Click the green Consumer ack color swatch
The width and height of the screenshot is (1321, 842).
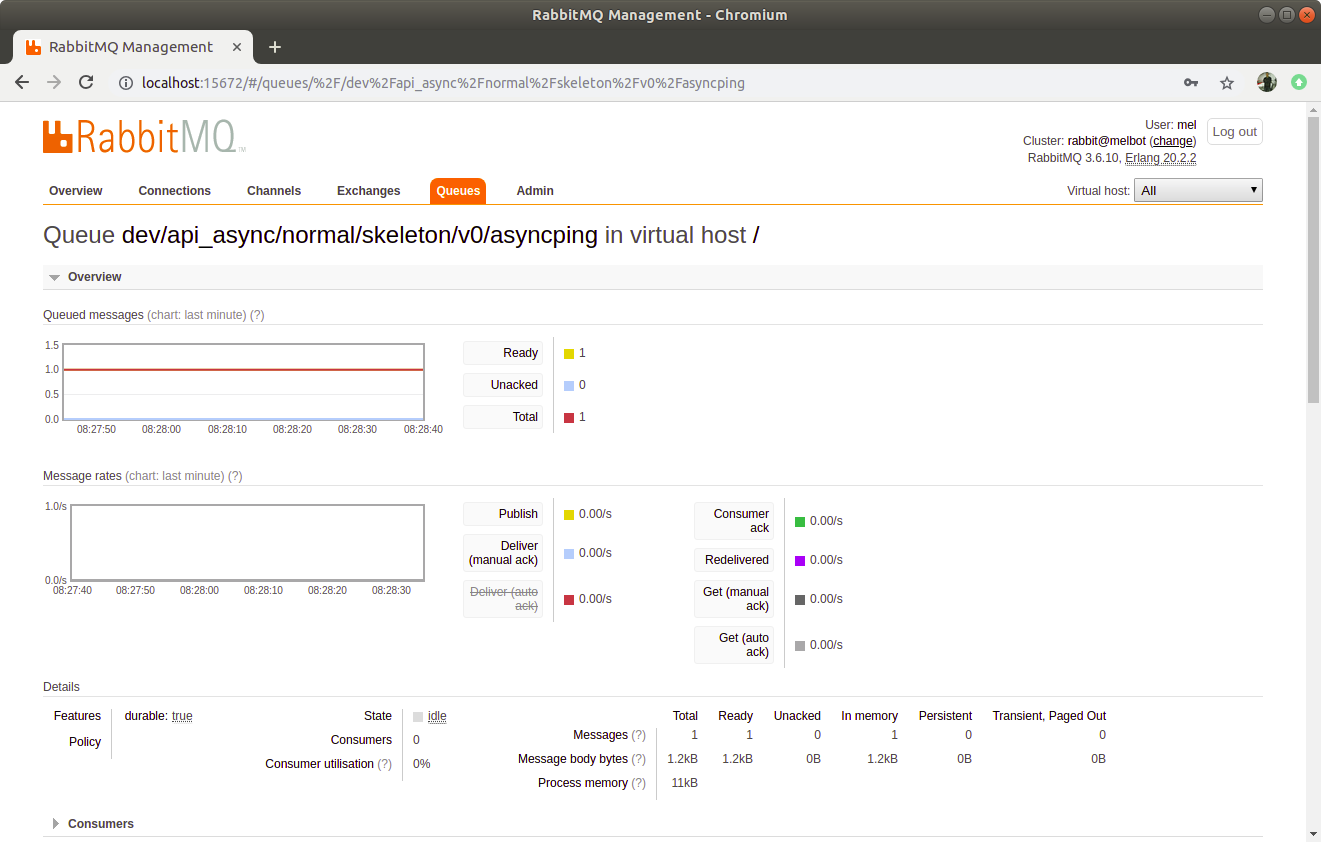pos(800,522)
